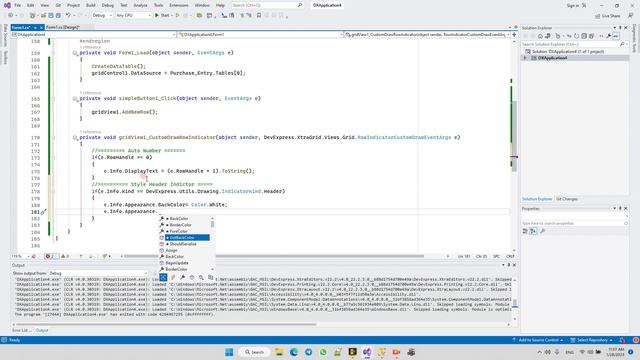
Task: Open the Build menu
Action: tap(91, 5)
